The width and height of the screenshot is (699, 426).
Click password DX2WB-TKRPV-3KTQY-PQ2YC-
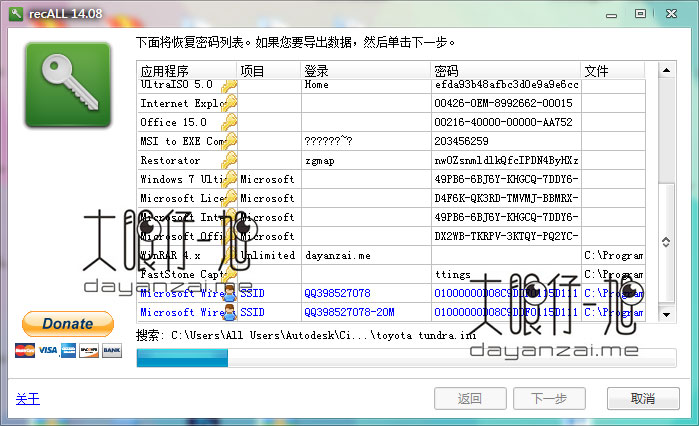point(506,236)
